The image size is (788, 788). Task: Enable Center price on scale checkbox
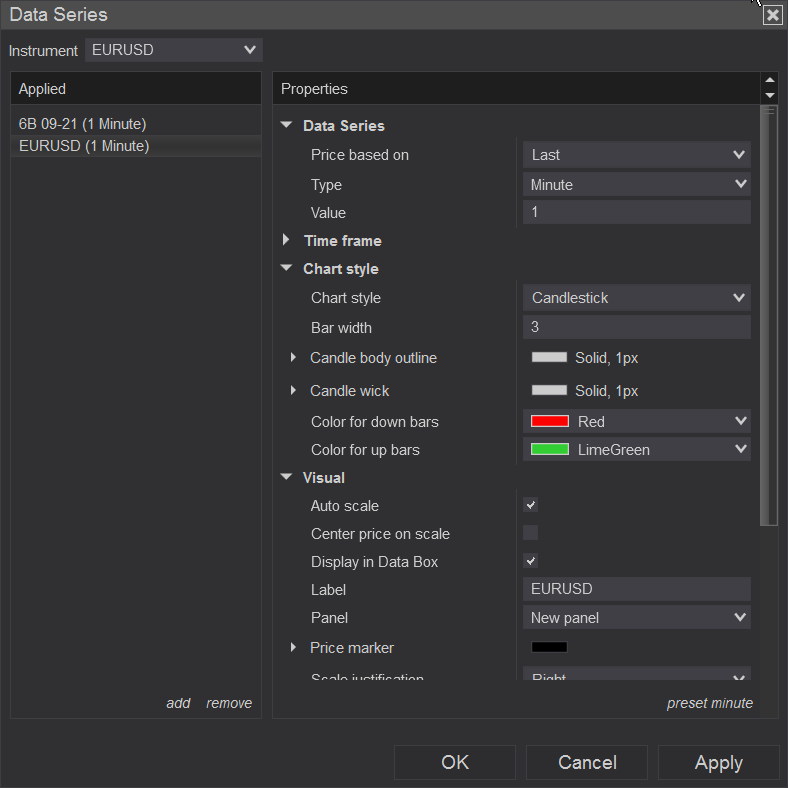[x=531, y=533]
